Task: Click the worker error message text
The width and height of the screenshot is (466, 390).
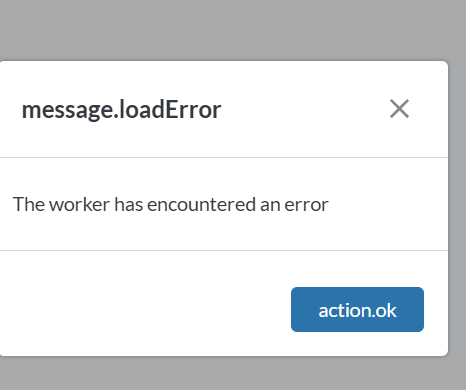Action: [x=171, y=204]
